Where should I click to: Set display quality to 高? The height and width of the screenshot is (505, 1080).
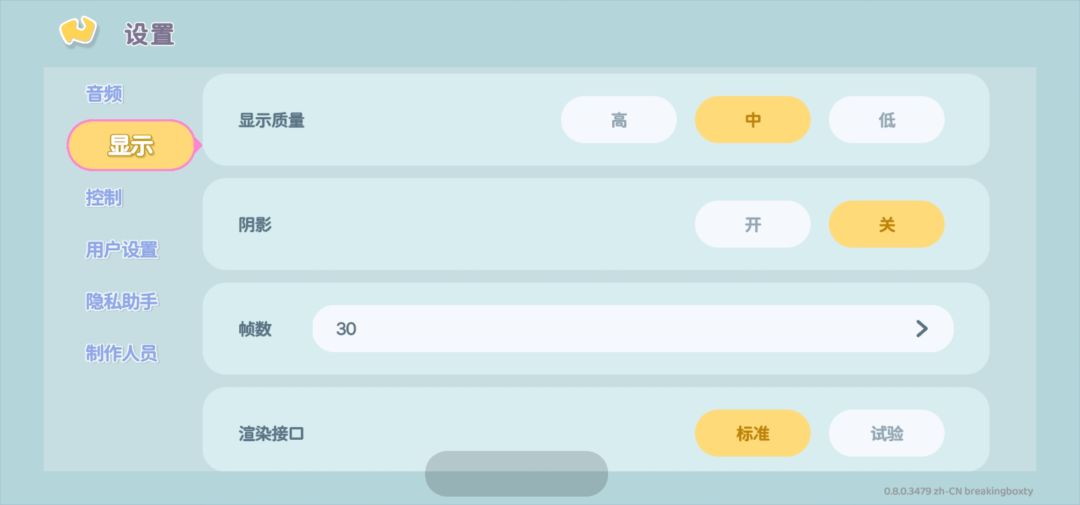[x=619, y=120]
